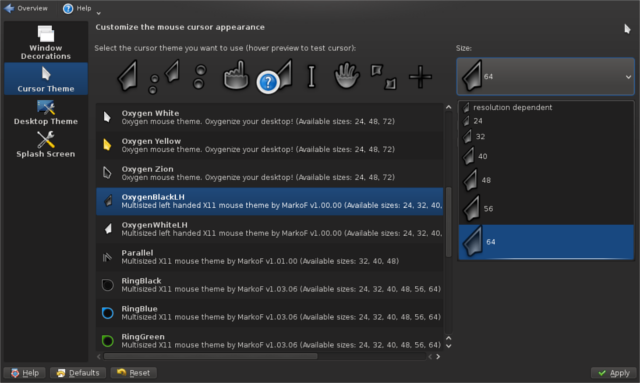This screenshot has width=640, height=383.
Task: Preview the pointing hand link cursor
Action: 236,76
